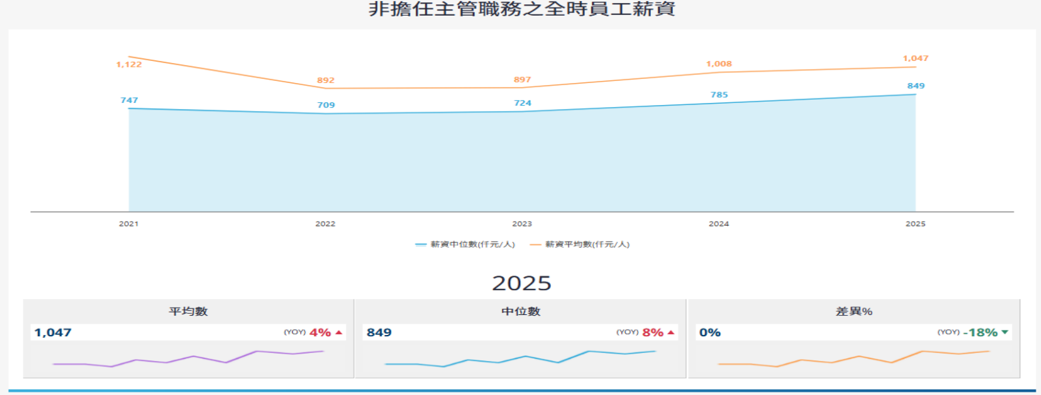Screen dimensions: 1041x395
Task: Select the 785 median data label
Action: (719, 95)
